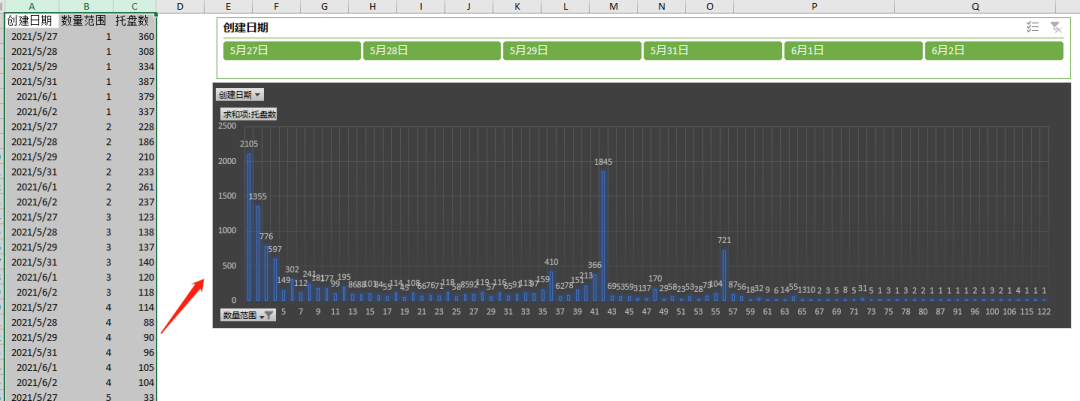Select the 托盘数 cell with value 261

click(x=135, y=187)
